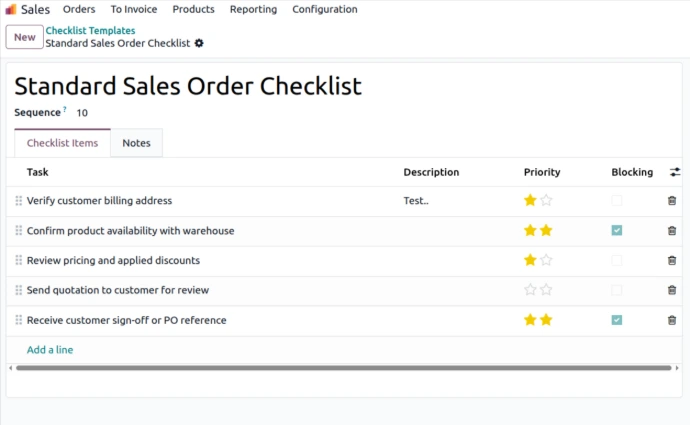
Task: Uncheck Blocking for Confirm product availability
Action: pyautogui.click(x=617, y=231)
